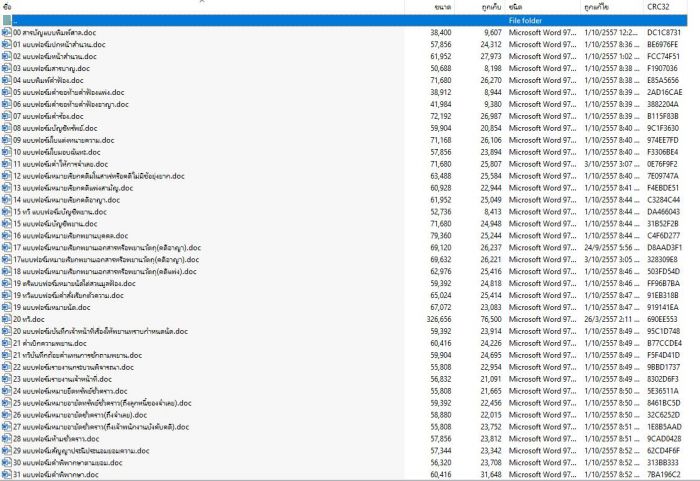Viewport: 700px width, 481px height.
Task: Click the document icon of file 08
Action: click(7, 128)
